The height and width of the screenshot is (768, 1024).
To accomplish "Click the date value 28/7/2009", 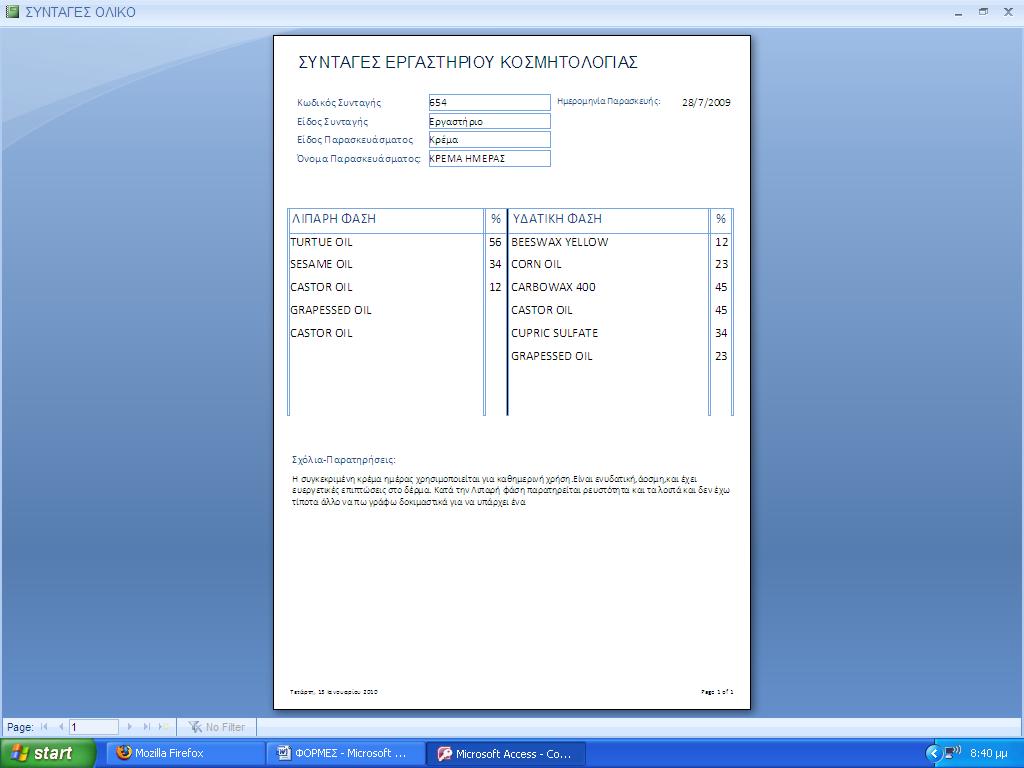I will click(x=706, y=102).
